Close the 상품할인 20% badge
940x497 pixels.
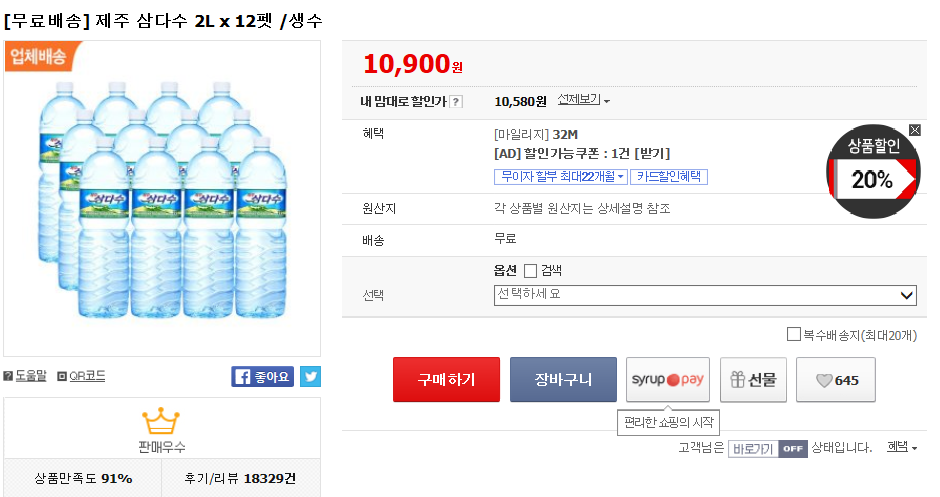[914, 130]
